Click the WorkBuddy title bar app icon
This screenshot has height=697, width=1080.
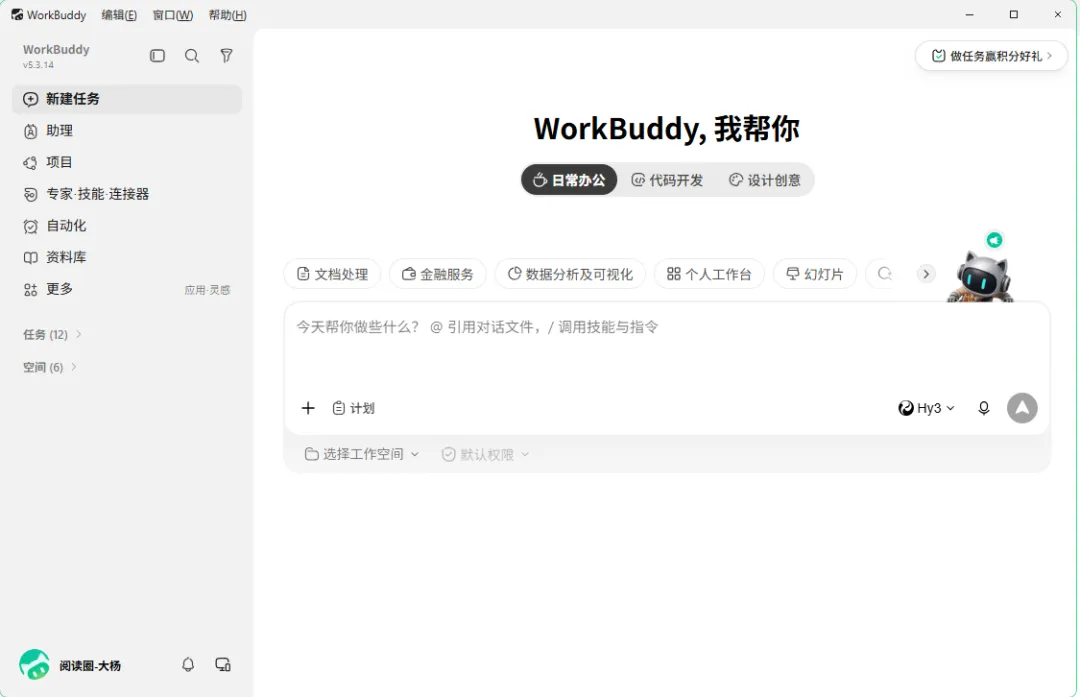[17, 14]
